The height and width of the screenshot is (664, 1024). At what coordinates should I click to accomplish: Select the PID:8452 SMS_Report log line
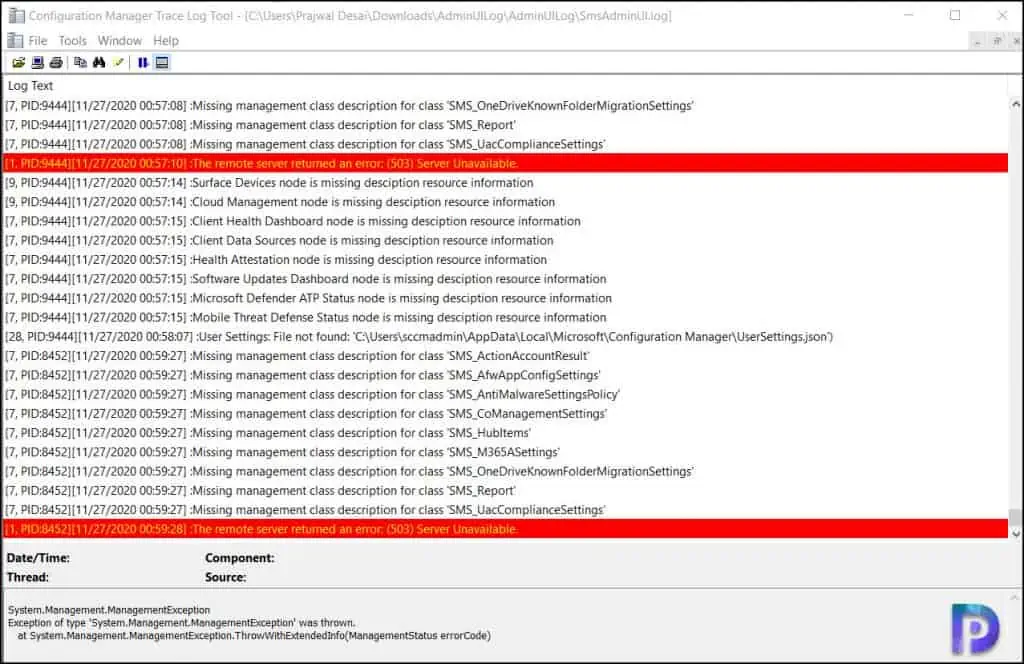(x=506, y=490)
